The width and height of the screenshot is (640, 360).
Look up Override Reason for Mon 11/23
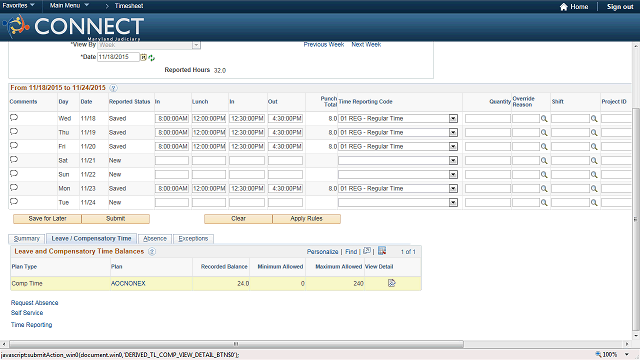point(544,189)
